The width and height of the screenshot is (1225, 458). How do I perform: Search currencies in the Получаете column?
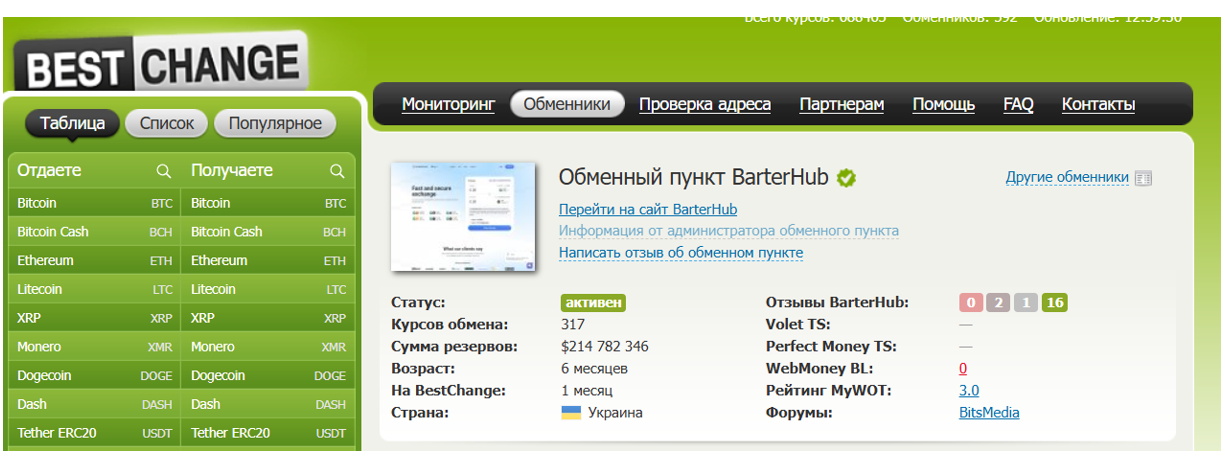[x=337, y=171]
